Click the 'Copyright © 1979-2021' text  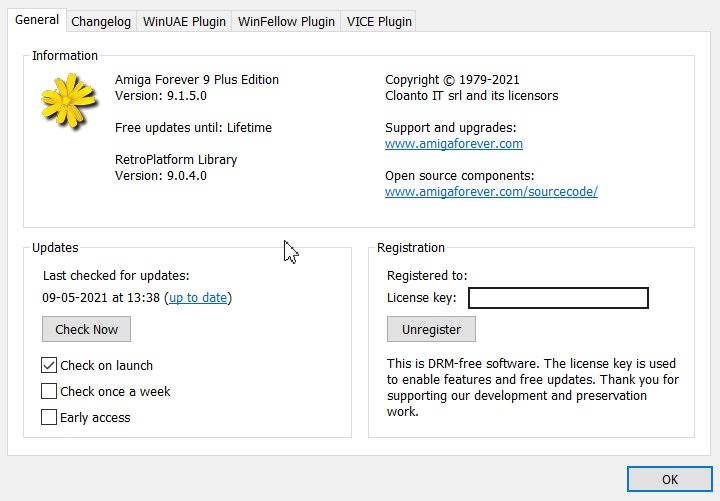[452, 79]
